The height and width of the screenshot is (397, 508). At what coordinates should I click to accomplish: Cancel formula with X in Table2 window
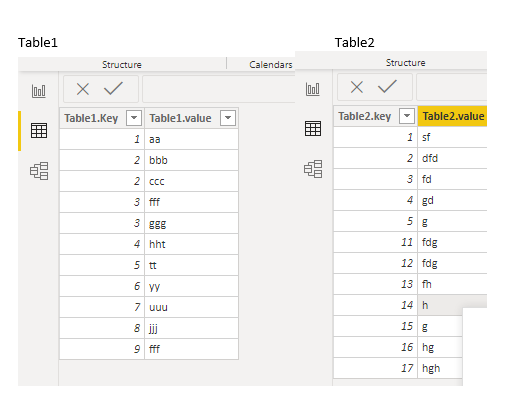click(357, 87)
